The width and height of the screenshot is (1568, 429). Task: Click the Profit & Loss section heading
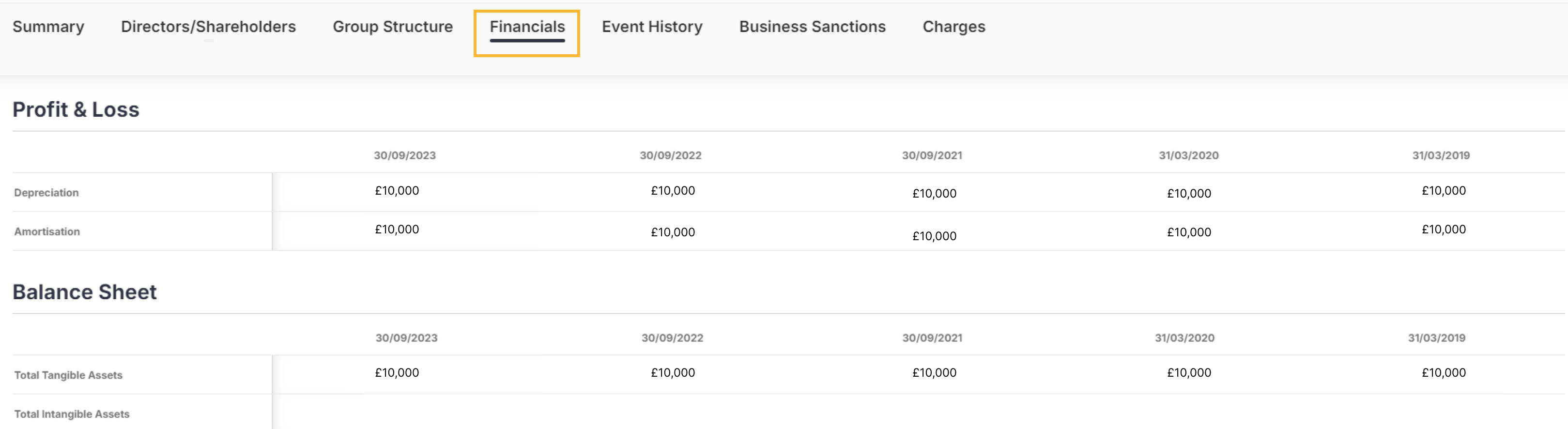pos(76,109)
